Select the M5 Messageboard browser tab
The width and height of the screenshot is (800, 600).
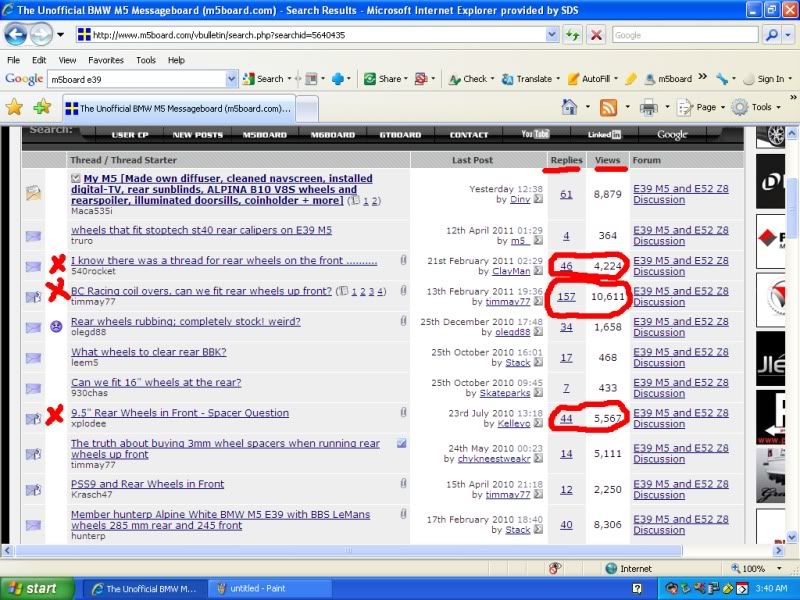click(x=179, y=108)
